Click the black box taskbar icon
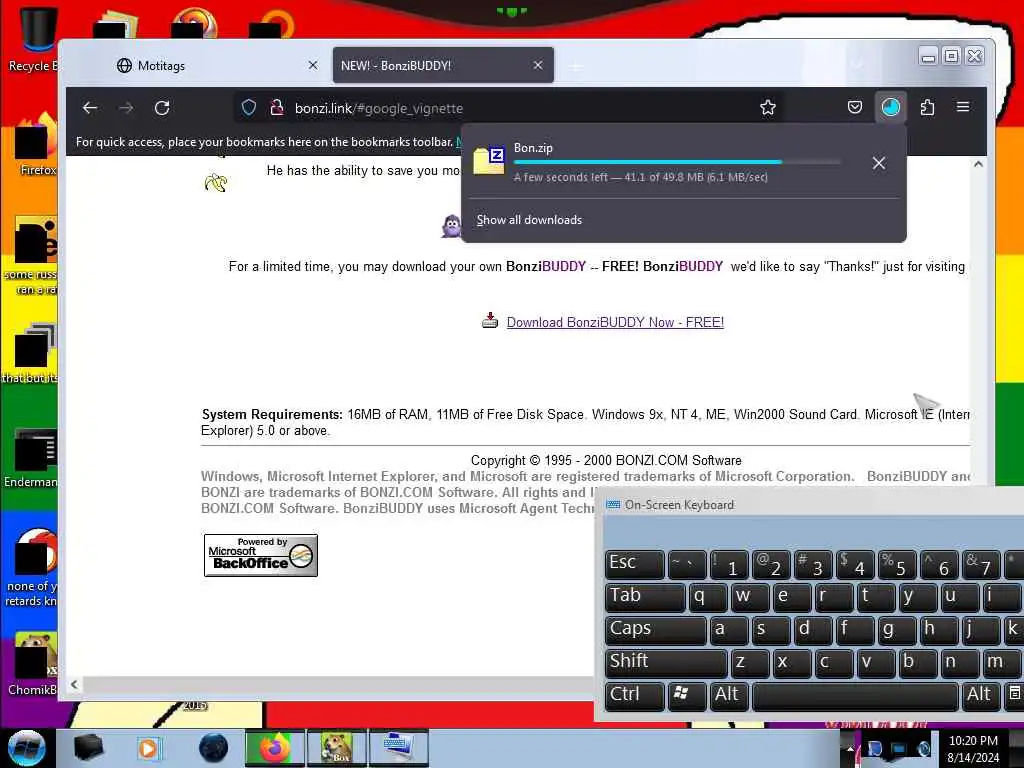Image resolution: width=1024 pixels, height=768 pixels. click(89, 748)
